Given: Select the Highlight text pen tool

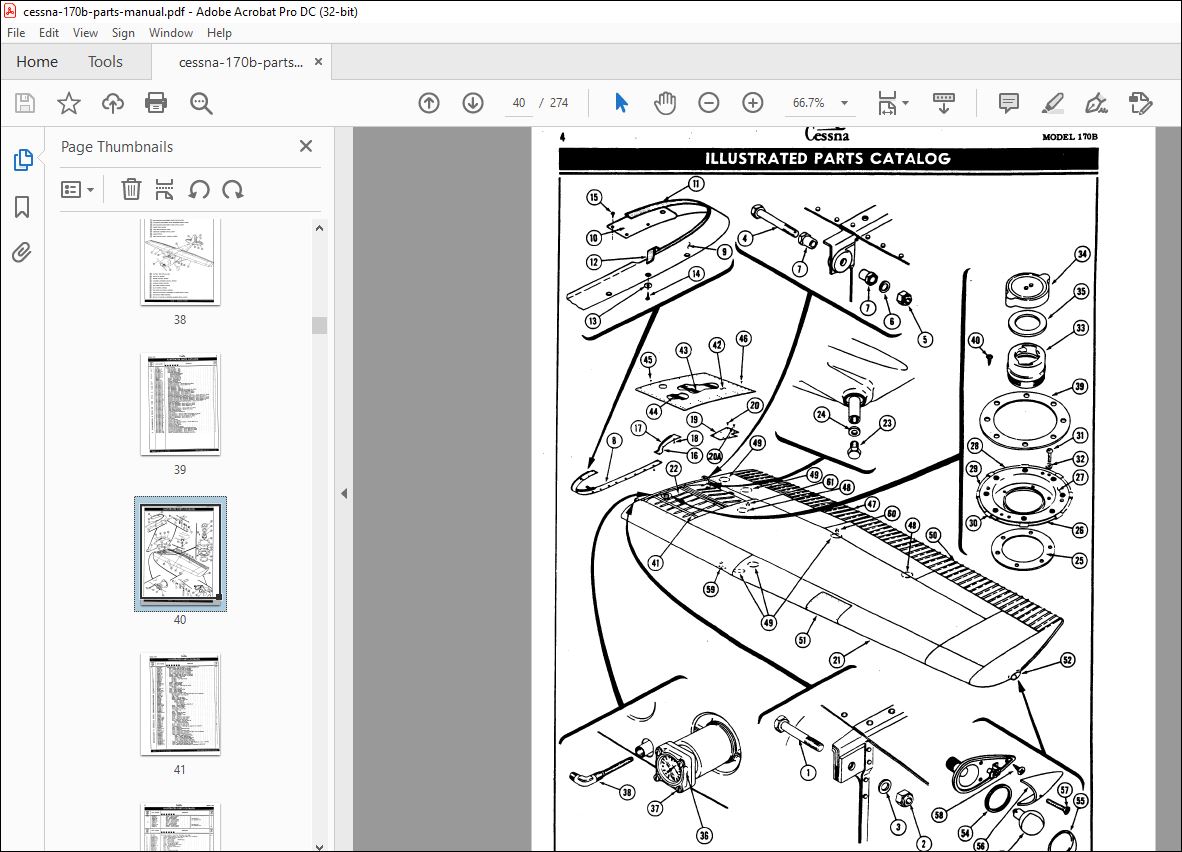Looking at the screenshot, I should pos(1052,103).
